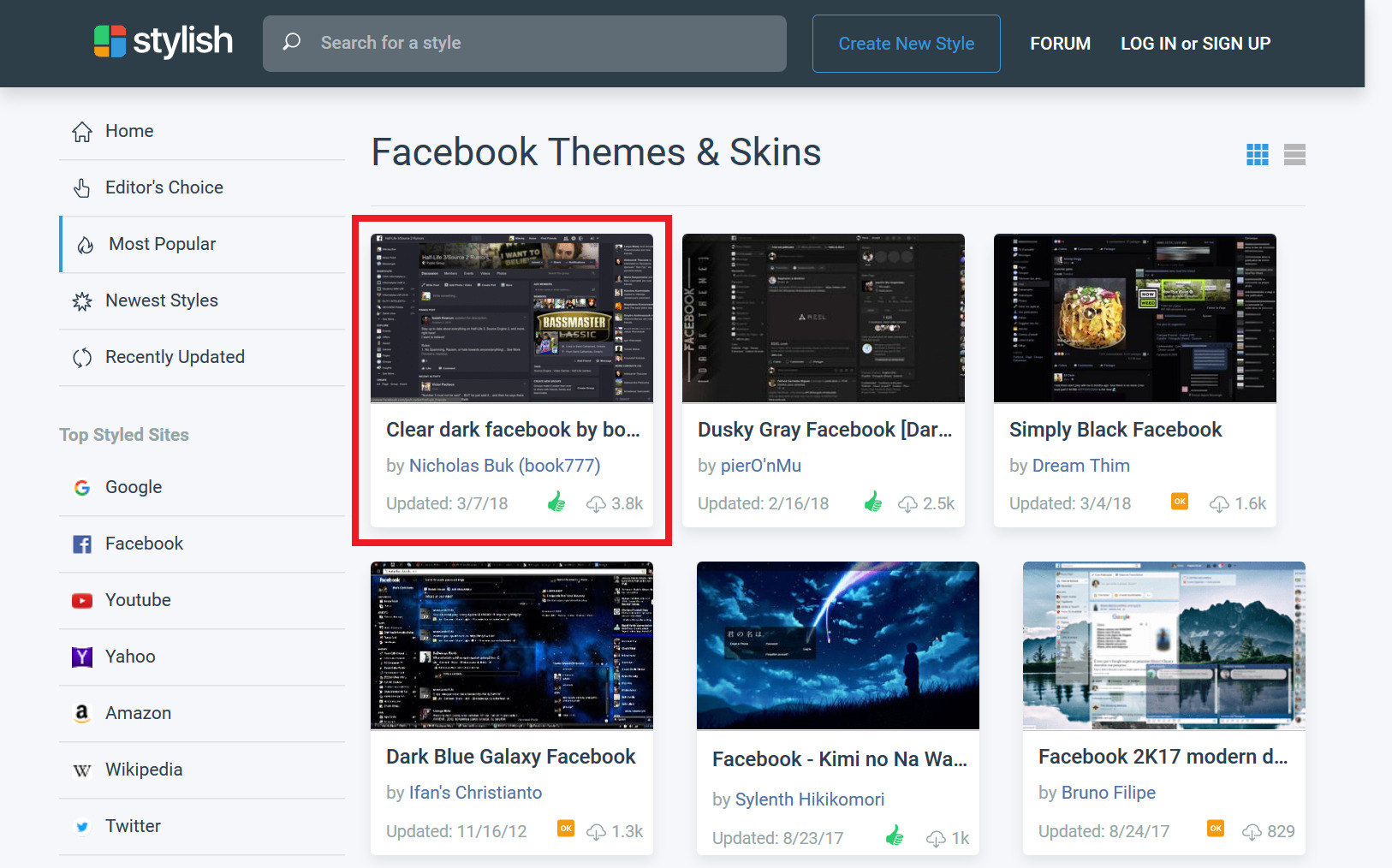Open author Sylenth Hikikomori profile
Viewport: 1392px width, 868px height.
[x=810, y=800]
